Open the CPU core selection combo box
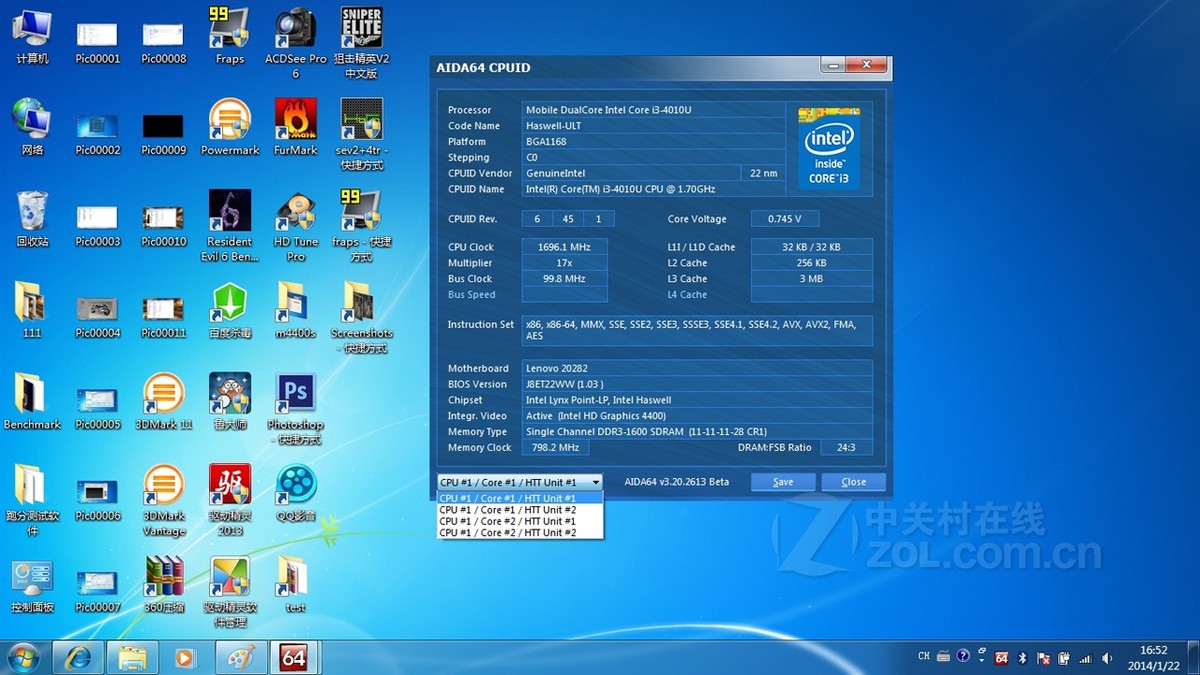Viewport: 1200px width, 675px height. point(595,481)
